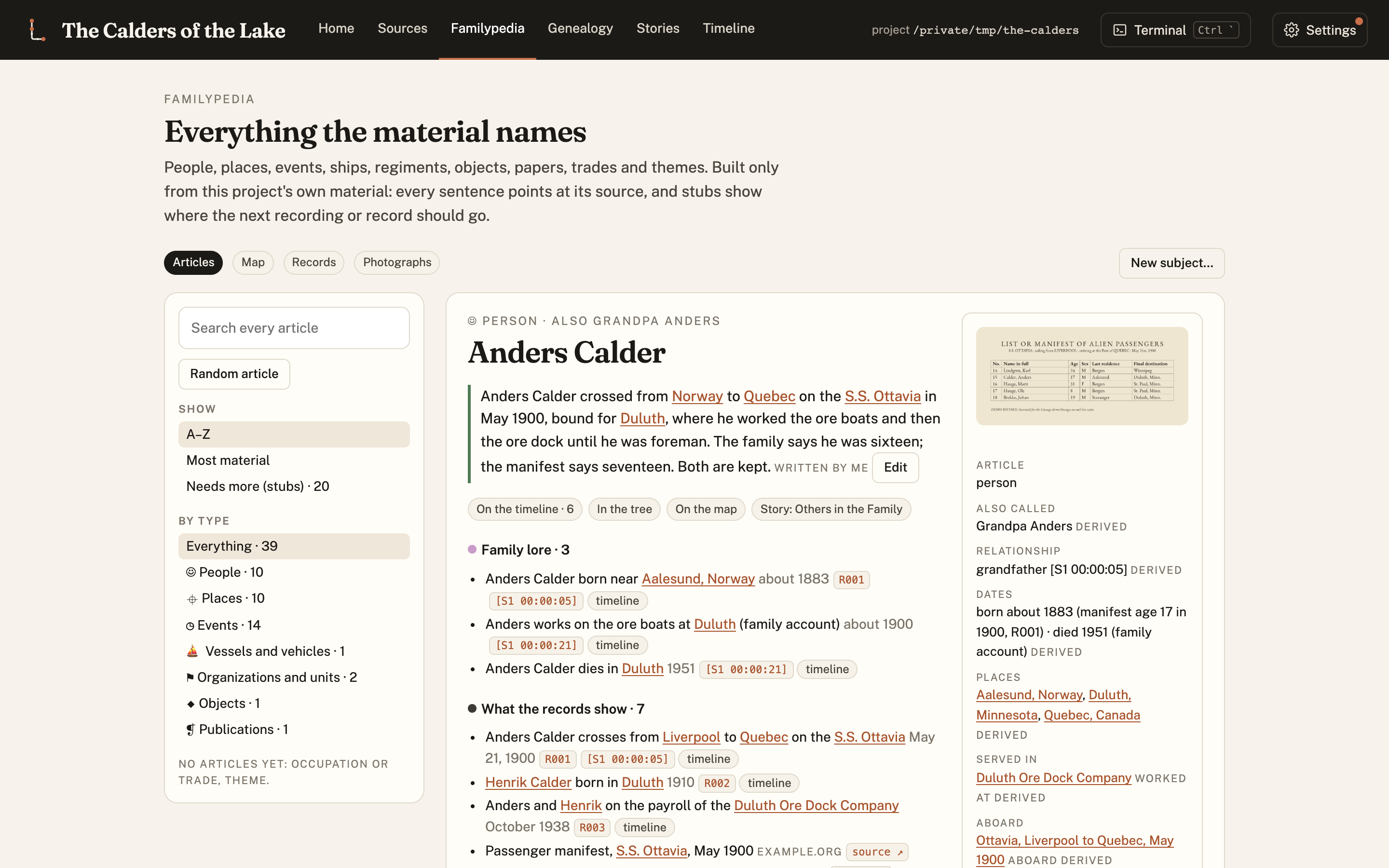Viewport: 1389px width, 868px height.
Task: Click the Random article button
Action: (x=234, y=374)
